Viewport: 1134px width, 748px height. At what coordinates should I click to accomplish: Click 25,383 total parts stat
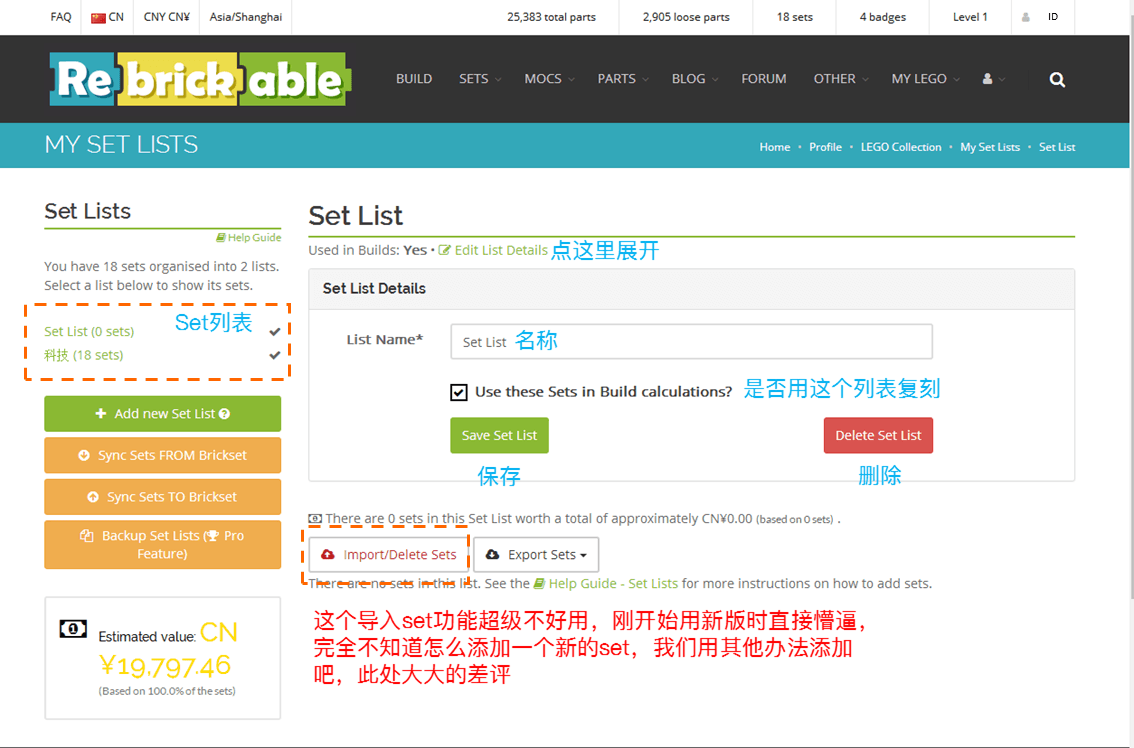551,17
